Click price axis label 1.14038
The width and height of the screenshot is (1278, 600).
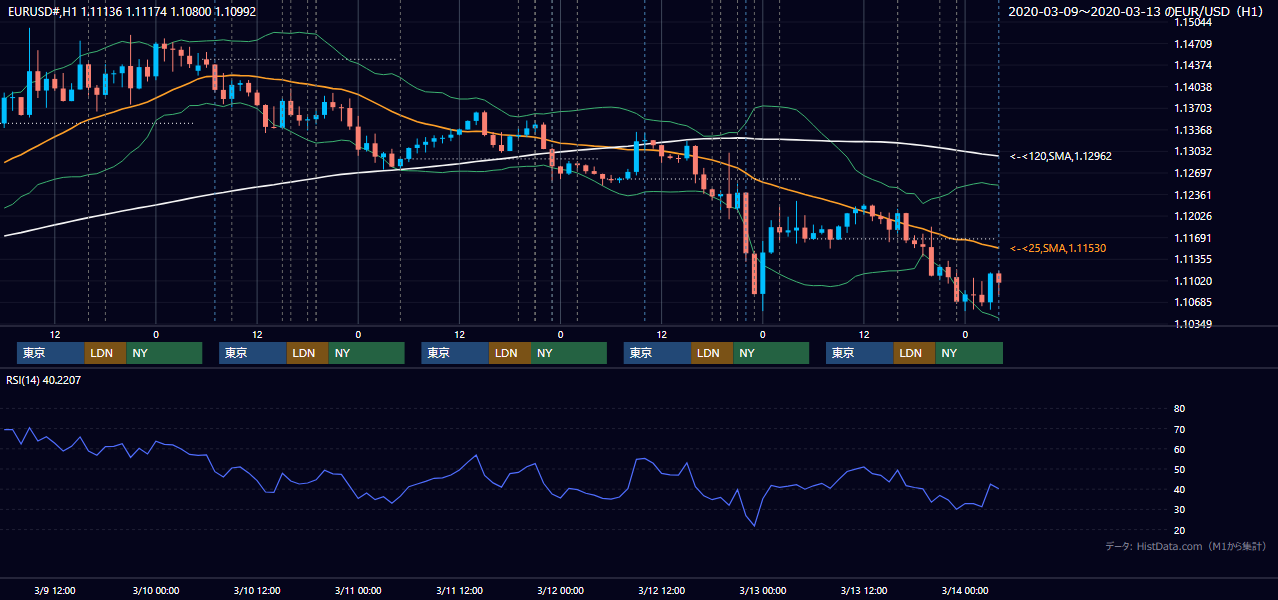1193,87
